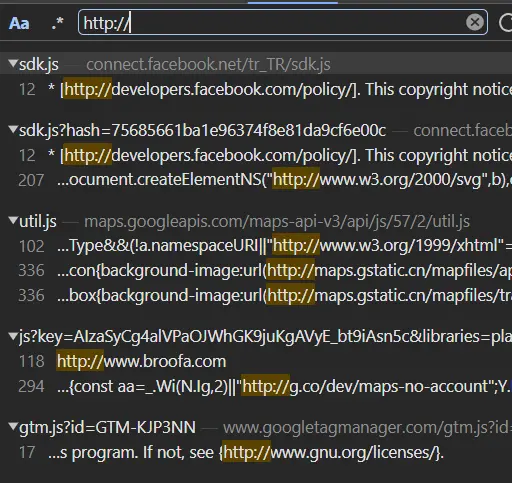Collapse the gtm.js?id=GTM-KJP3NN group
The image size is (512, 483).
pos(13,426)
